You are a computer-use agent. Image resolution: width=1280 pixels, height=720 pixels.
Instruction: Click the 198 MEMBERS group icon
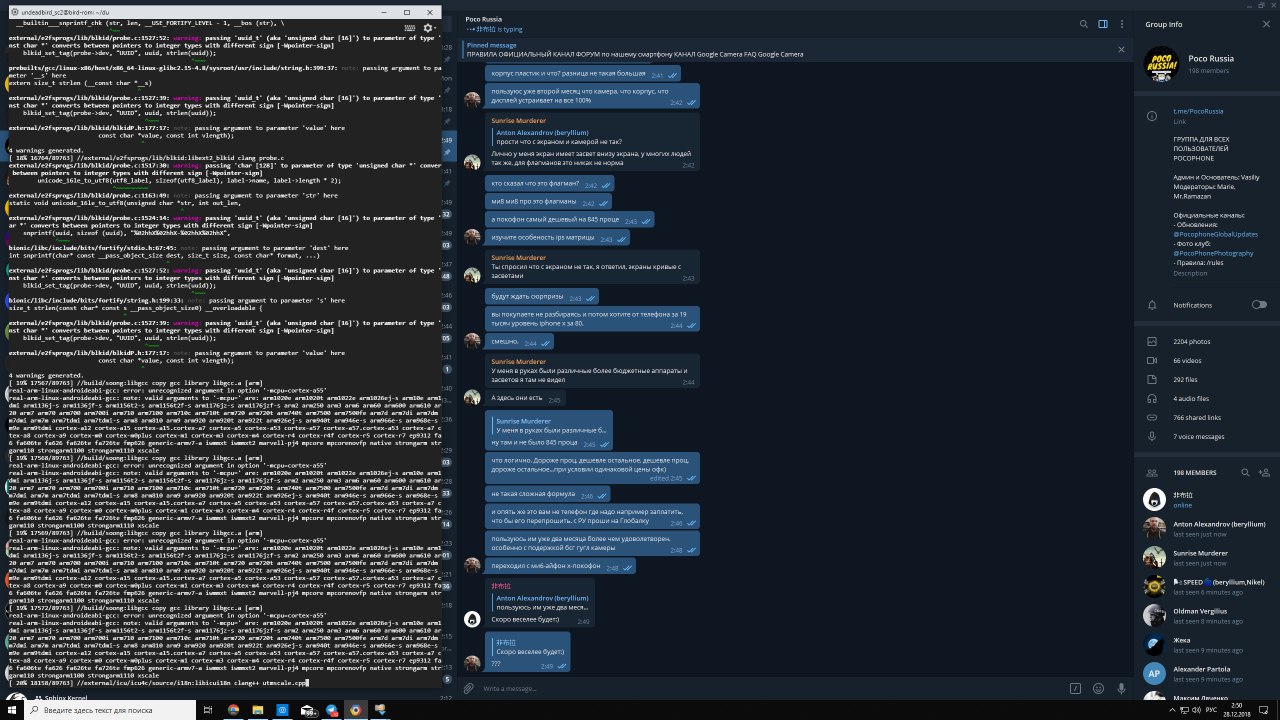click(1152, 472)
